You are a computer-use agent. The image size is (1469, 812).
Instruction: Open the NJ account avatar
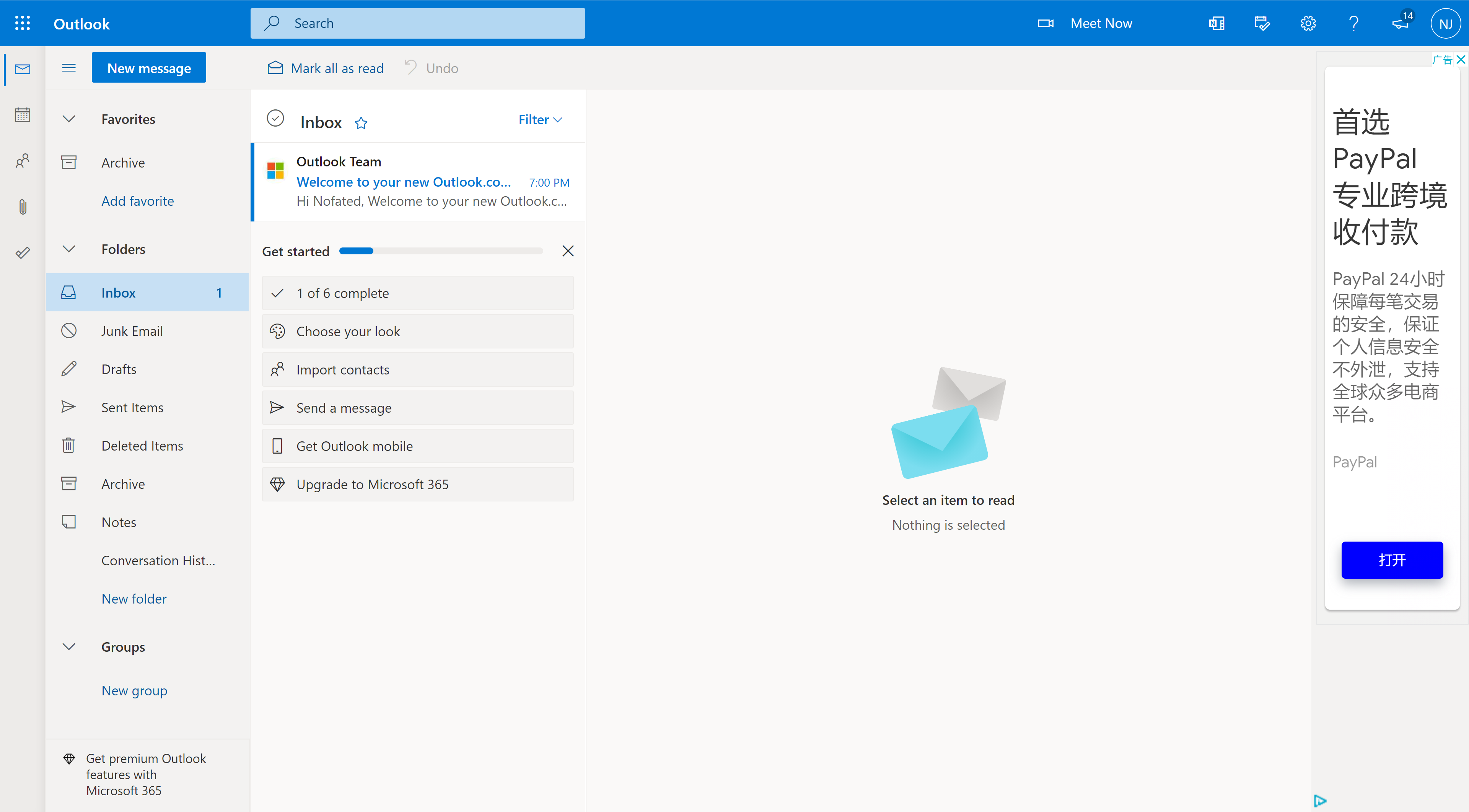1446,23
